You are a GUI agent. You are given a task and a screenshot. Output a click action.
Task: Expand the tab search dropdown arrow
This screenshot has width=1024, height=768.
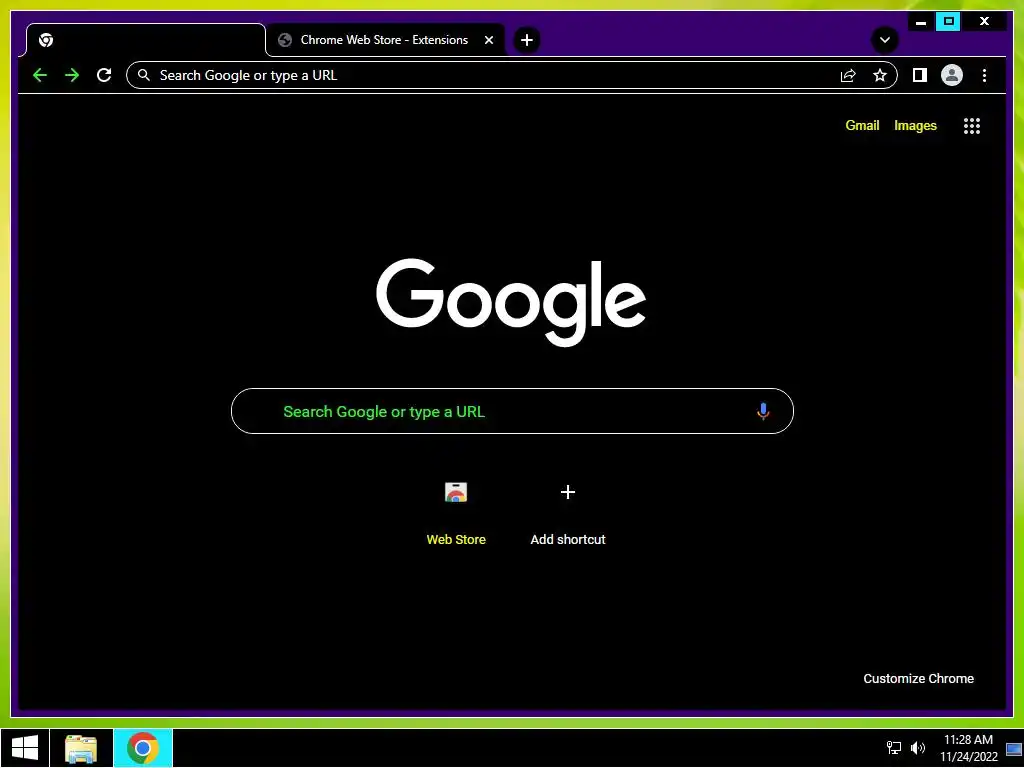pyautogui.click(x=885, y=40)
